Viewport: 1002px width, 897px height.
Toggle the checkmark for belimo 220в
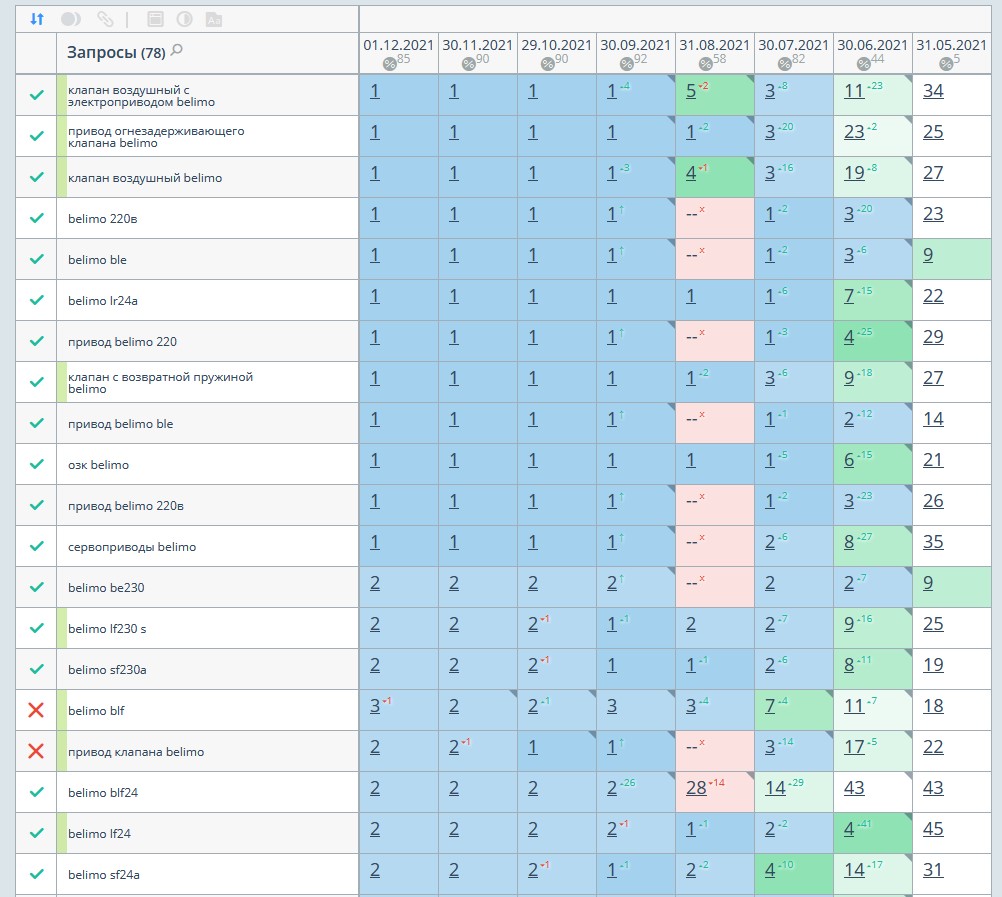(36, 218)
